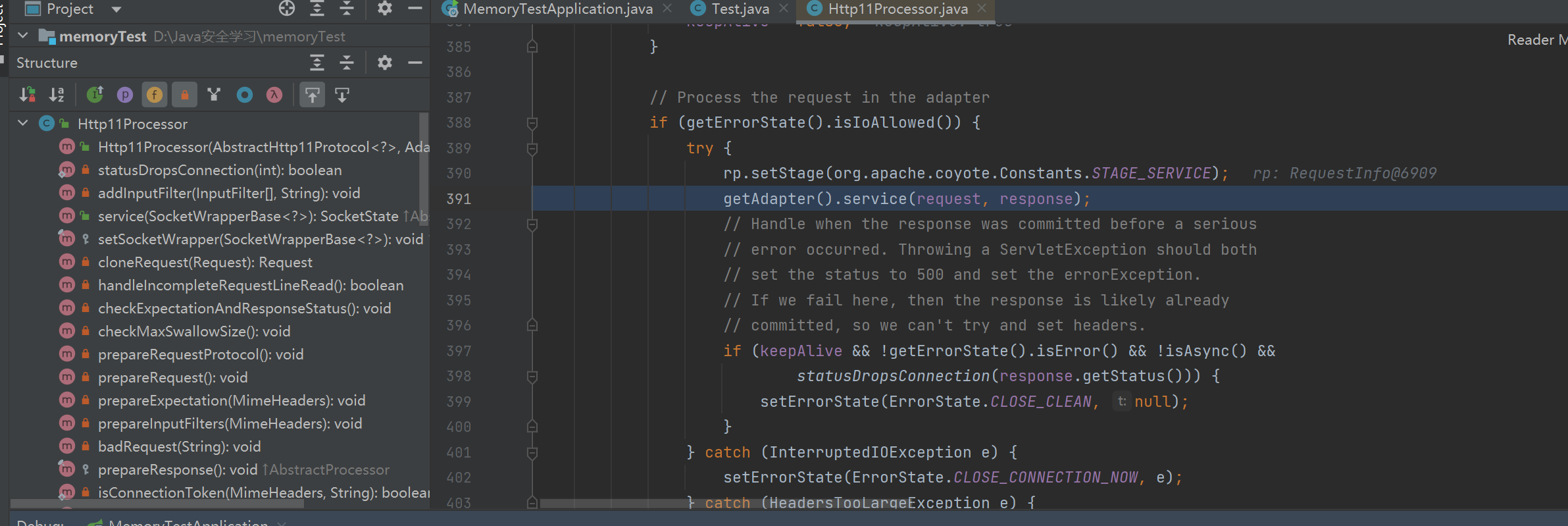Fold the condition block at line 398
The height and width of the screenshot is (526, 1568).
(x=532, y=377)
